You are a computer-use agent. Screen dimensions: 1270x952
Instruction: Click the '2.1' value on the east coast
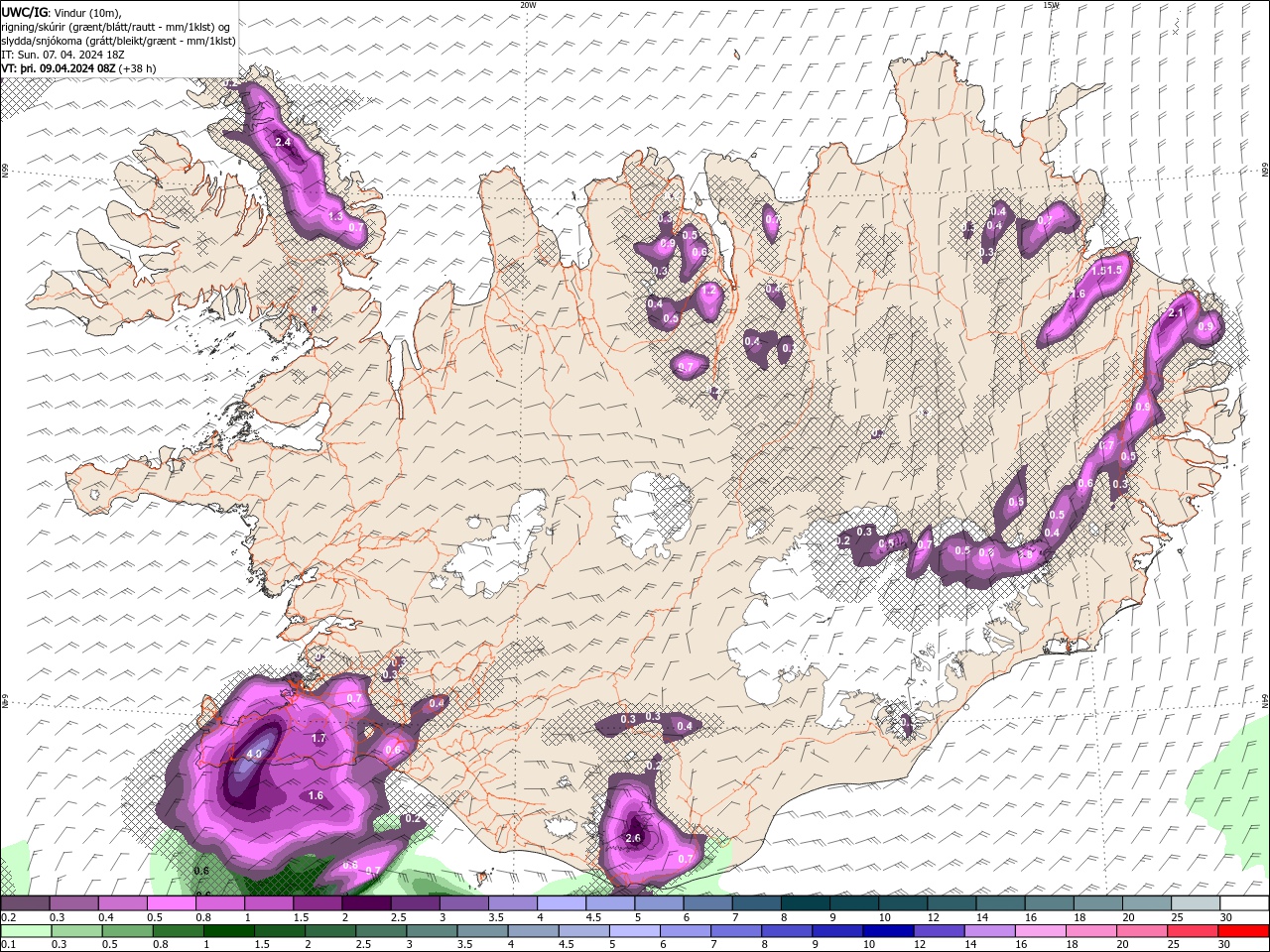coord(1177,312)
